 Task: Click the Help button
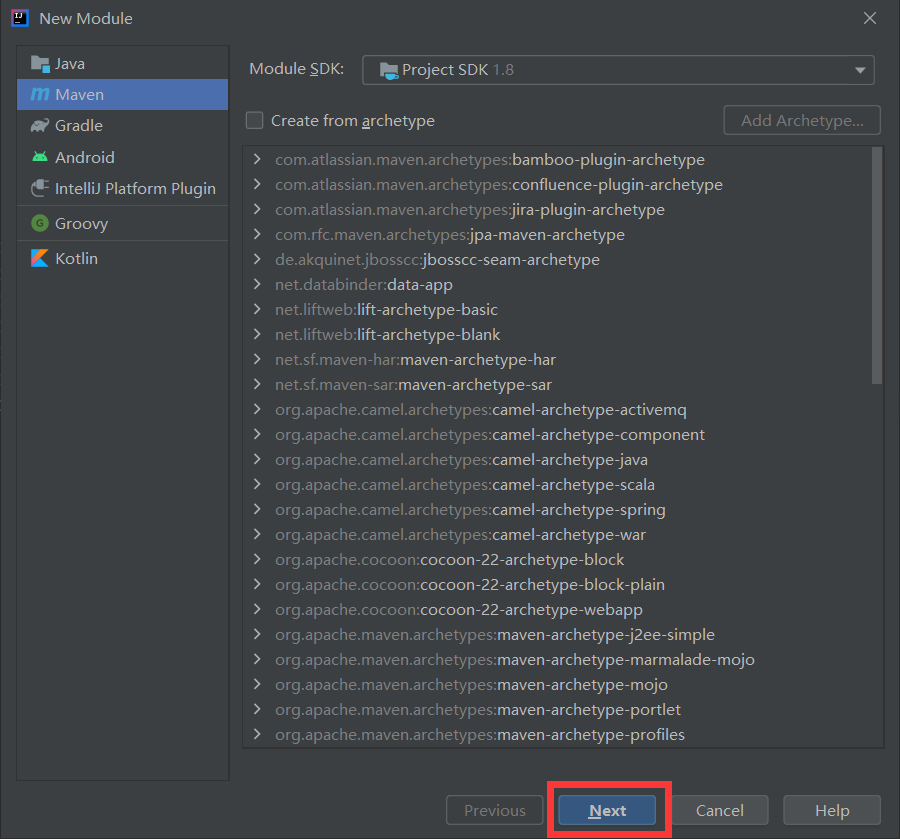832,810
